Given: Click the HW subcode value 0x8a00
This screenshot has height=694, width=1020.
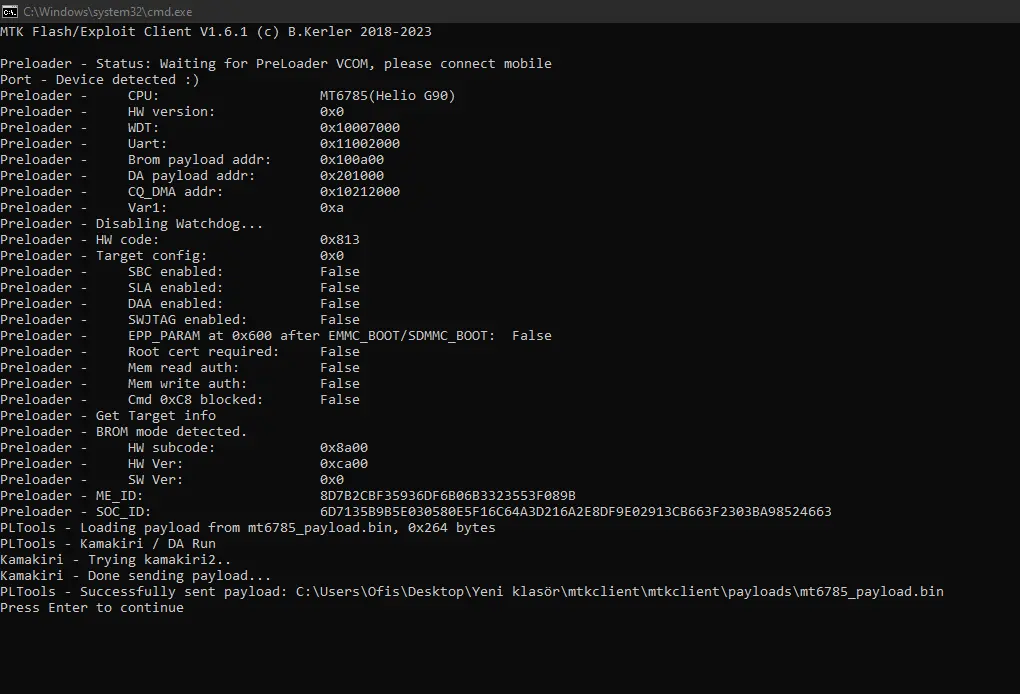Looking at the screenshot, I should [343, 447].
